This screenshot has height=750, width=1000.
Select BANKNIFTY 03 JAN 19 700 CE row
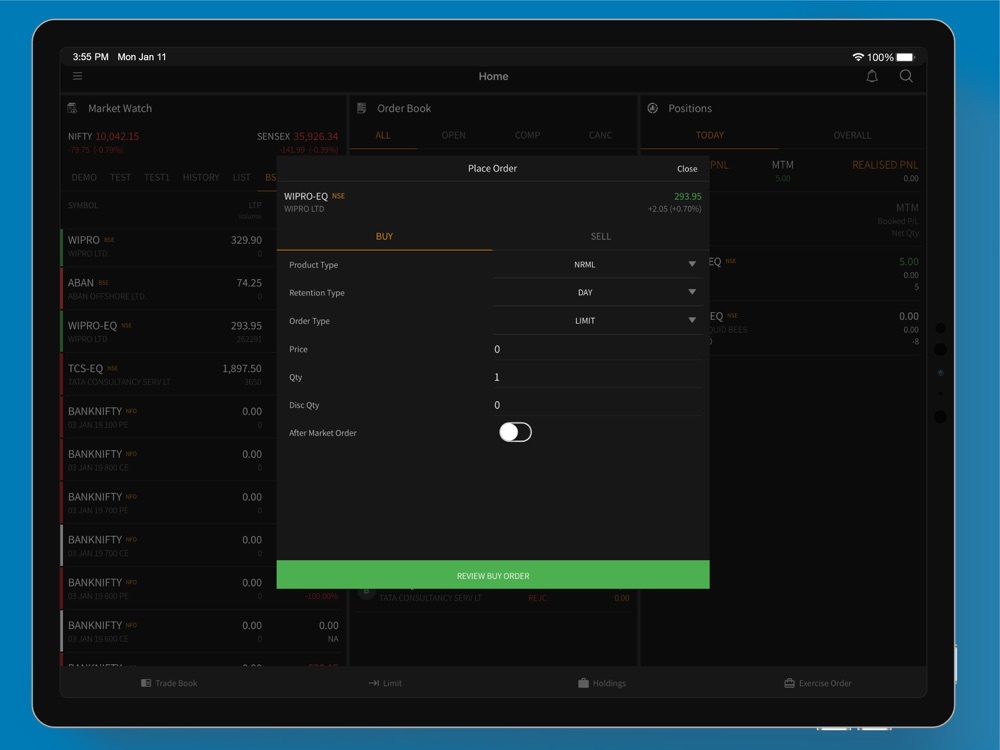(168, 545)
